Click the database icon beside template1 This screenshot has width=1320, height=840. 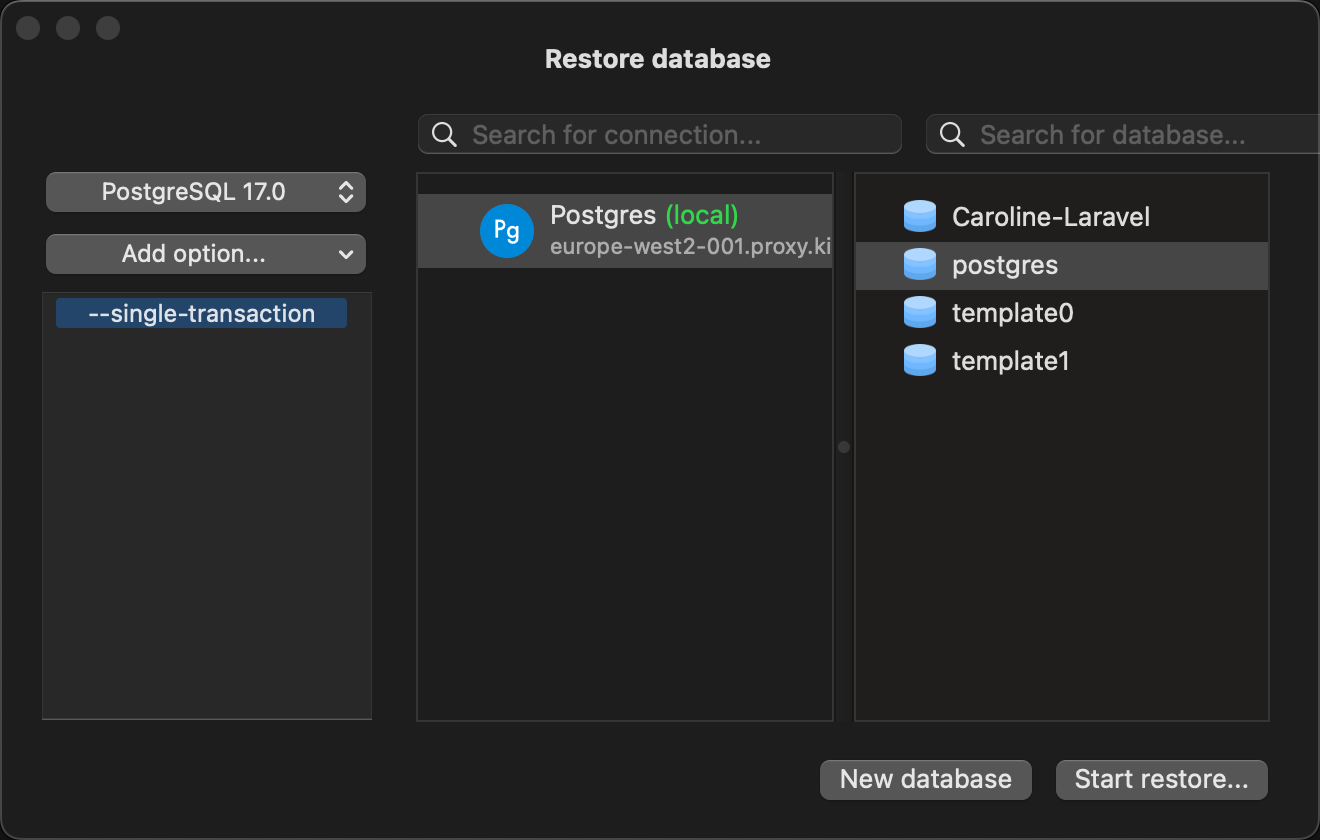pyautogui.click(x=919, y=360)
